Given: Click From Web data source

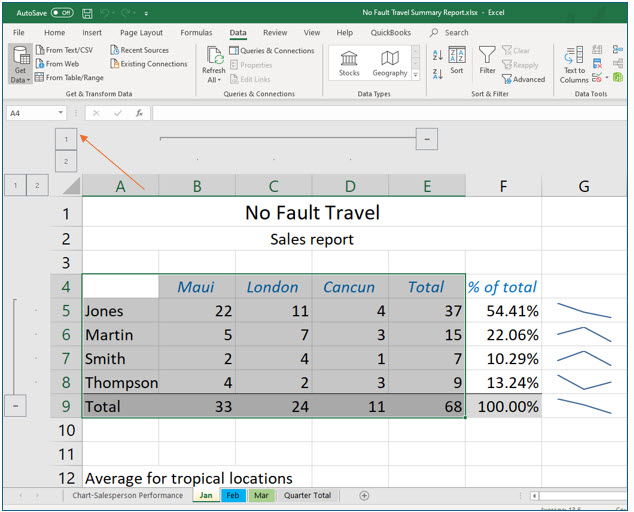Looking at the screenshot, I should (x=57, y=64).
